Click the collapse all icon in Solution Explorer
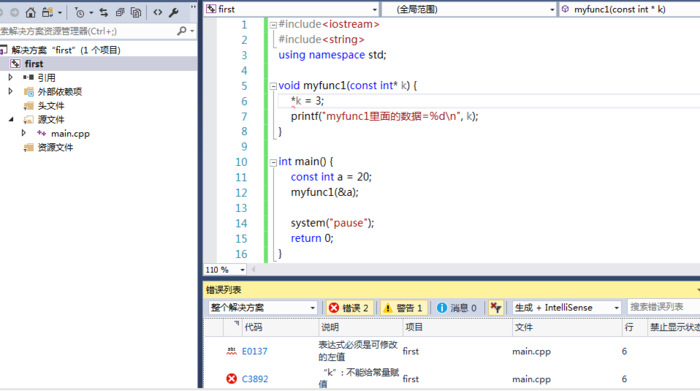700x391 pixels. tap(120, 12)
